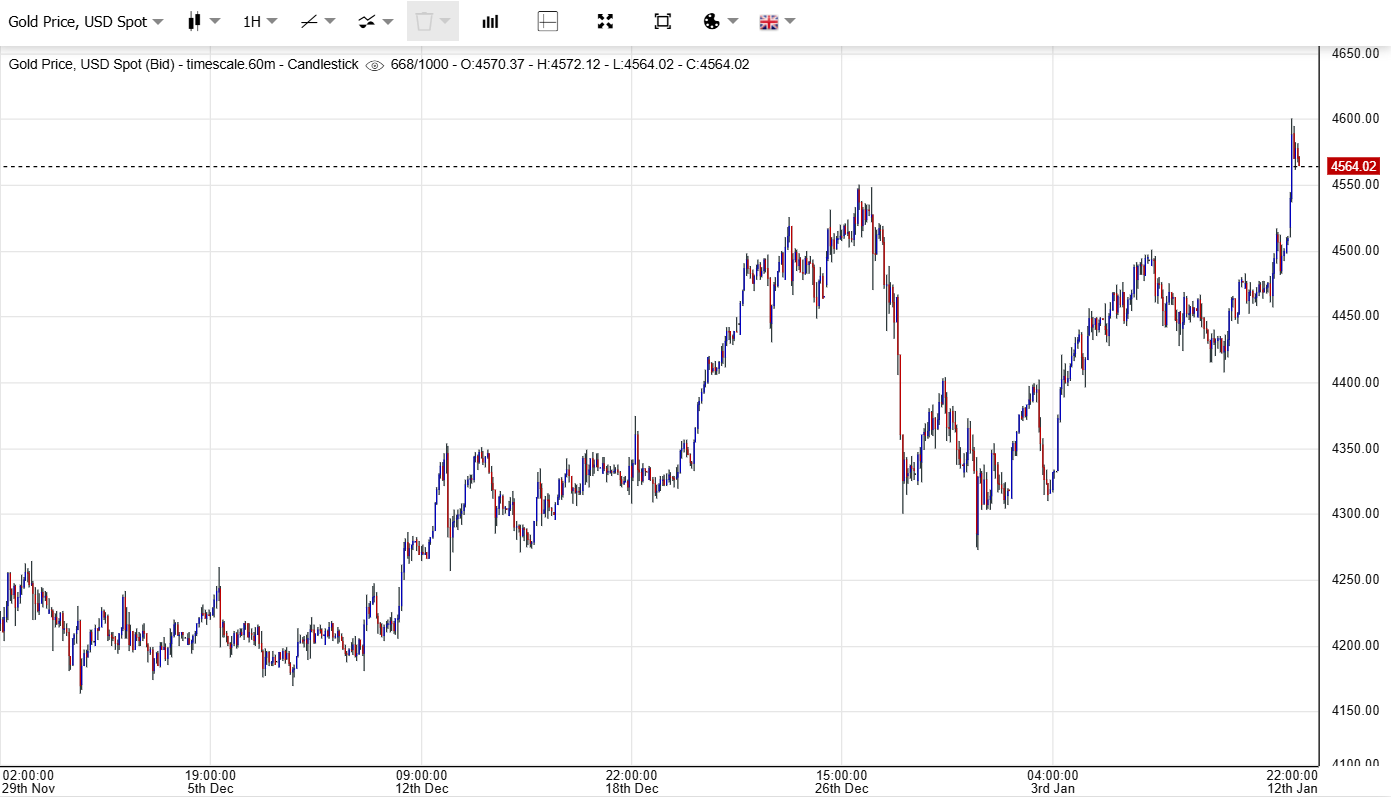Click the 26th Dec date axis label

click(x=841, y=788)
